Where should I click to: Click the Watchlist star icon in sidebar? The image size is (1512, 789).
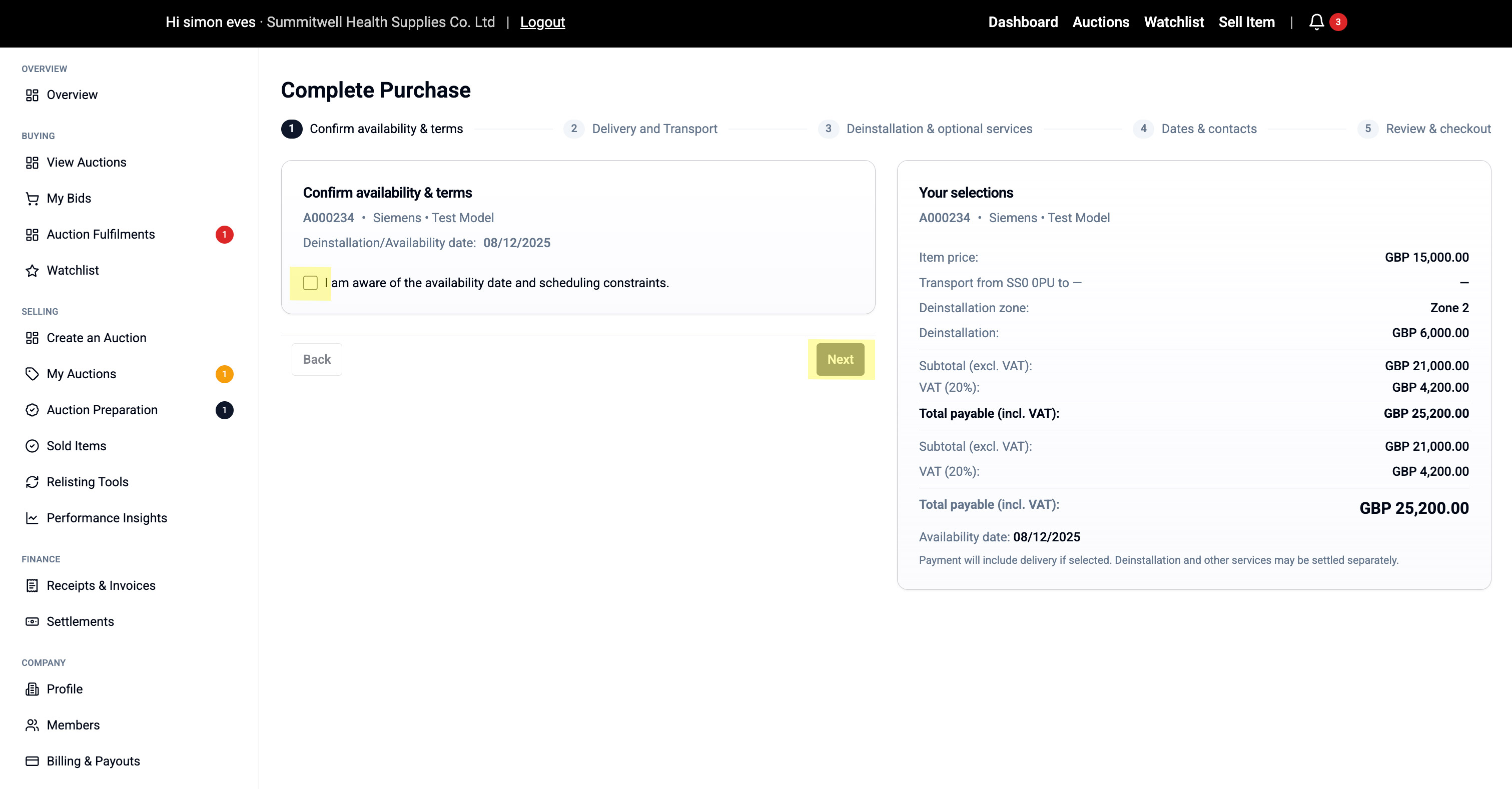click(x=33, y=271)
